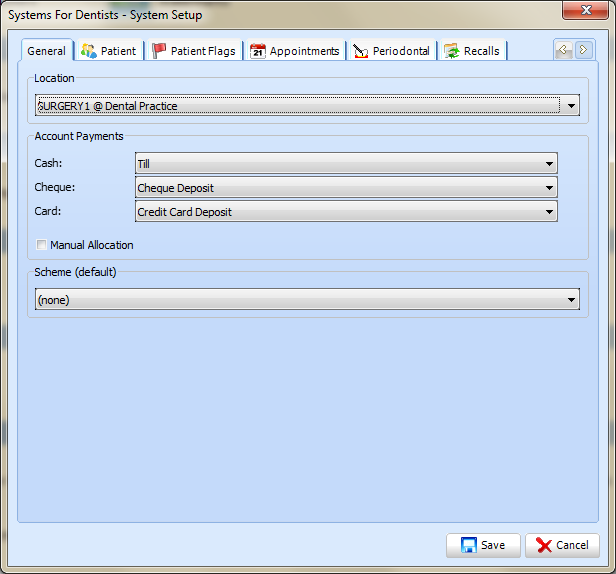Open the Scheme (default) dropdown arrow
Image resolution: width=616 pixels, height=574 pixels.
click(x=571, y=300)
